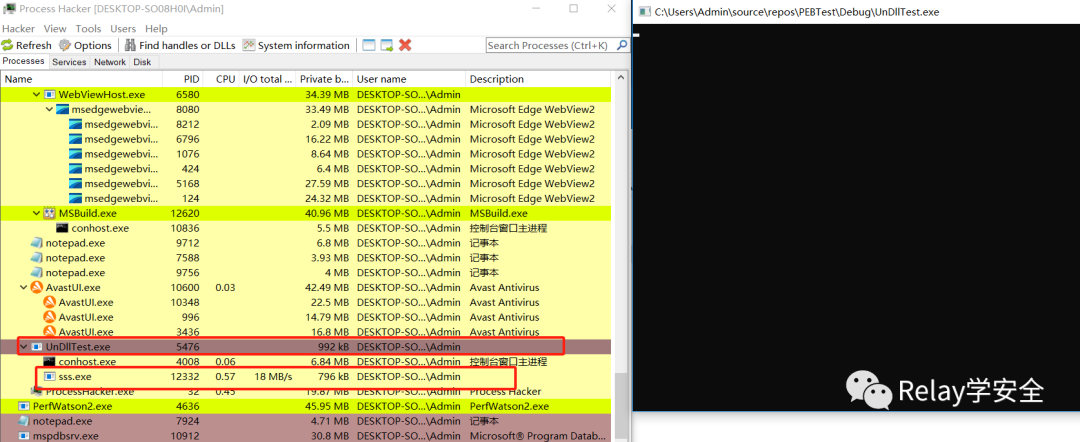The image size is (1080, 442).
Task: Open Options from the toolbar
Action: pos(85,45)
